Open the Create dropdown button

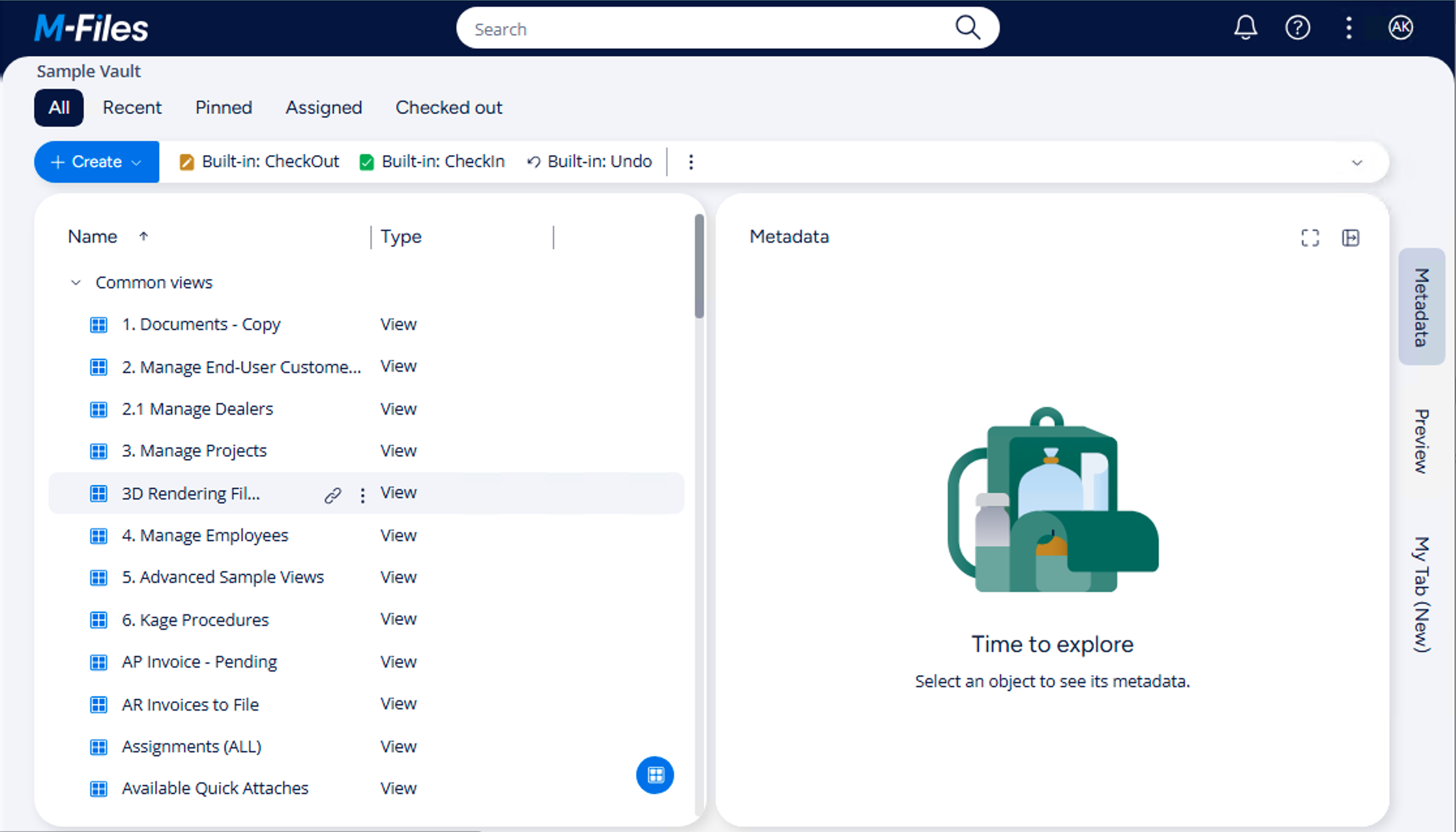click(96, 162)
